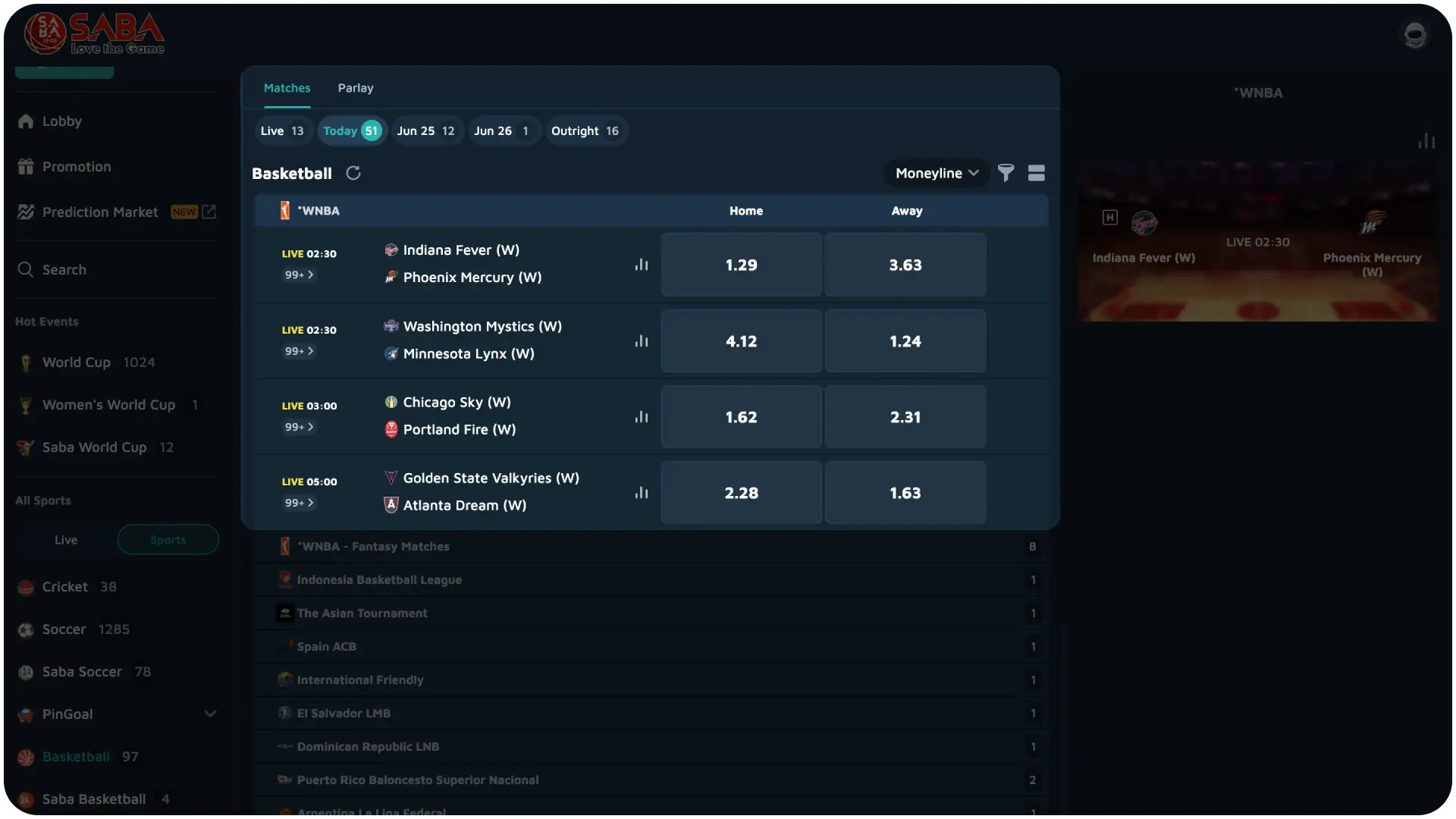Image resolution: width=1456 pixels, height=819 pixels.
Task: Open the user profile avatar
Action: click(1414, 35)
